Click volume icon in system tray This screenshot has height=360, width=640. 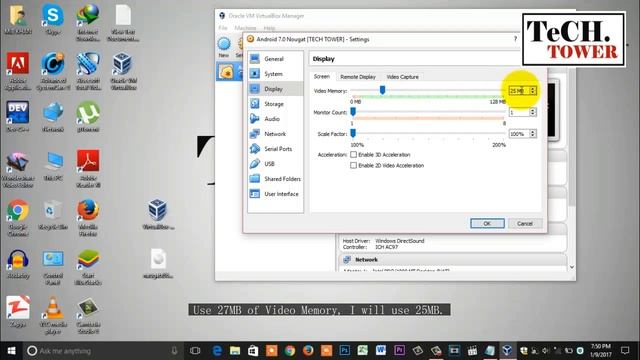point(546,351)
